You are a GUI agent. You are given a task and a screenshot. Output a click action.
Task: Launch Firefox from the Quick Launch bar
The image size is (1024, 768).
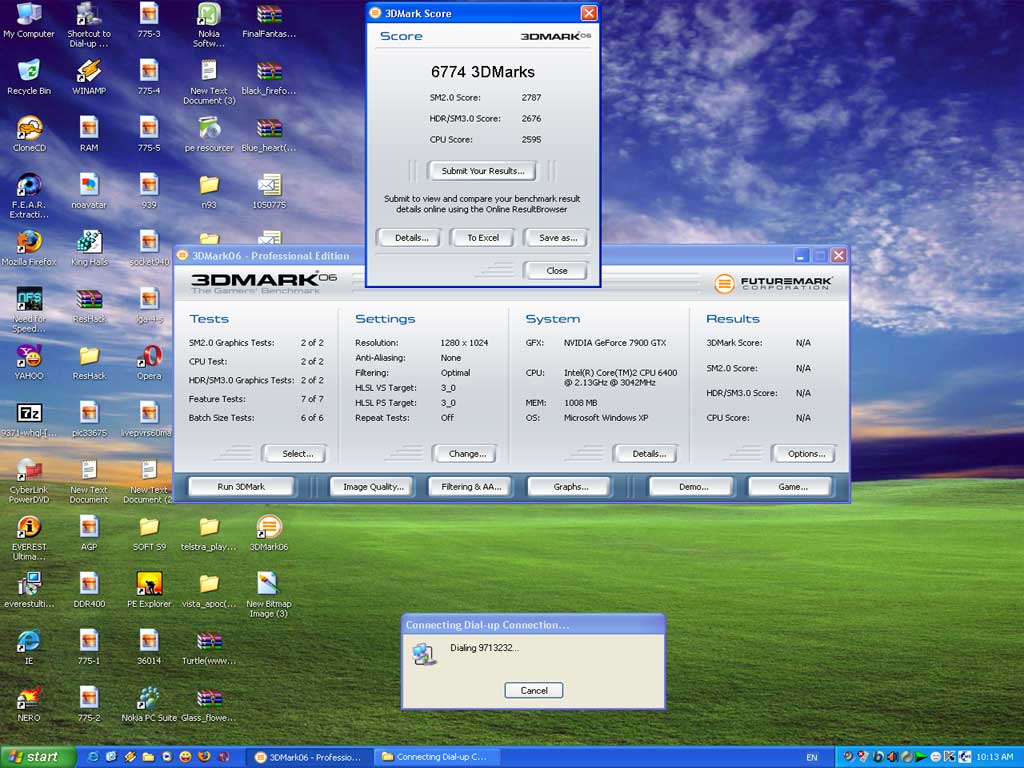click(x=204, y=757)
